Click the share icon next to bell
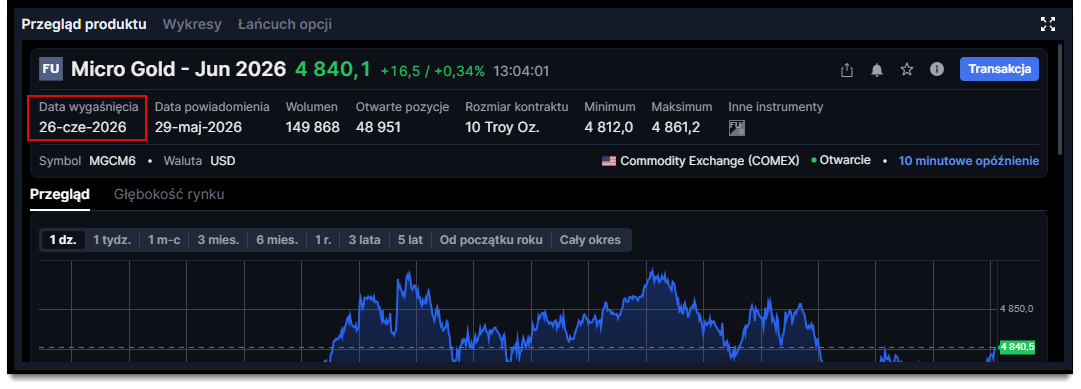 pos(847,70)
